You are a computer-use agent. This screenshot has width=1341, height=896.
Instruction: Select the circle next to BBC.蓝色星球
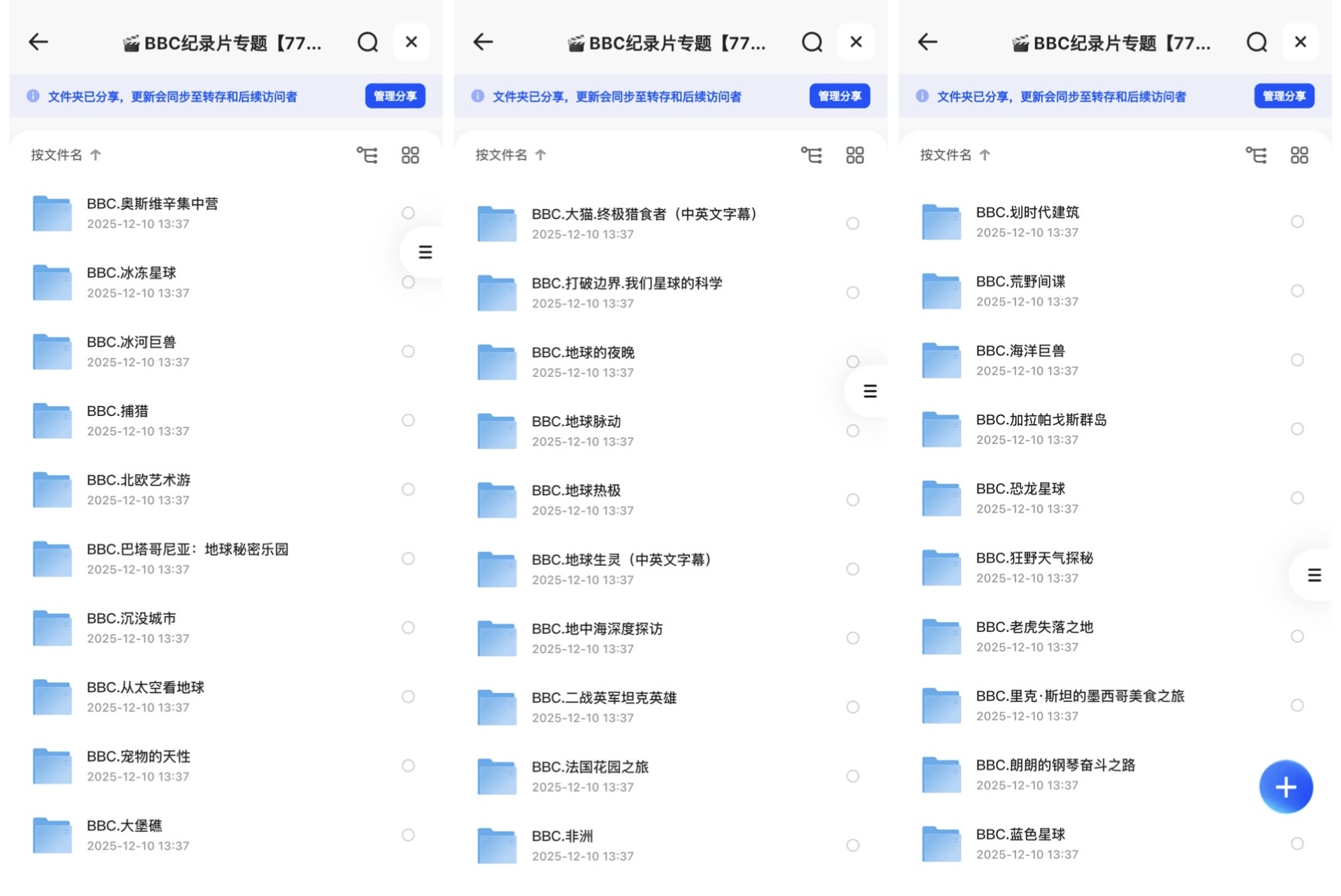click(x=1297, y=843)
